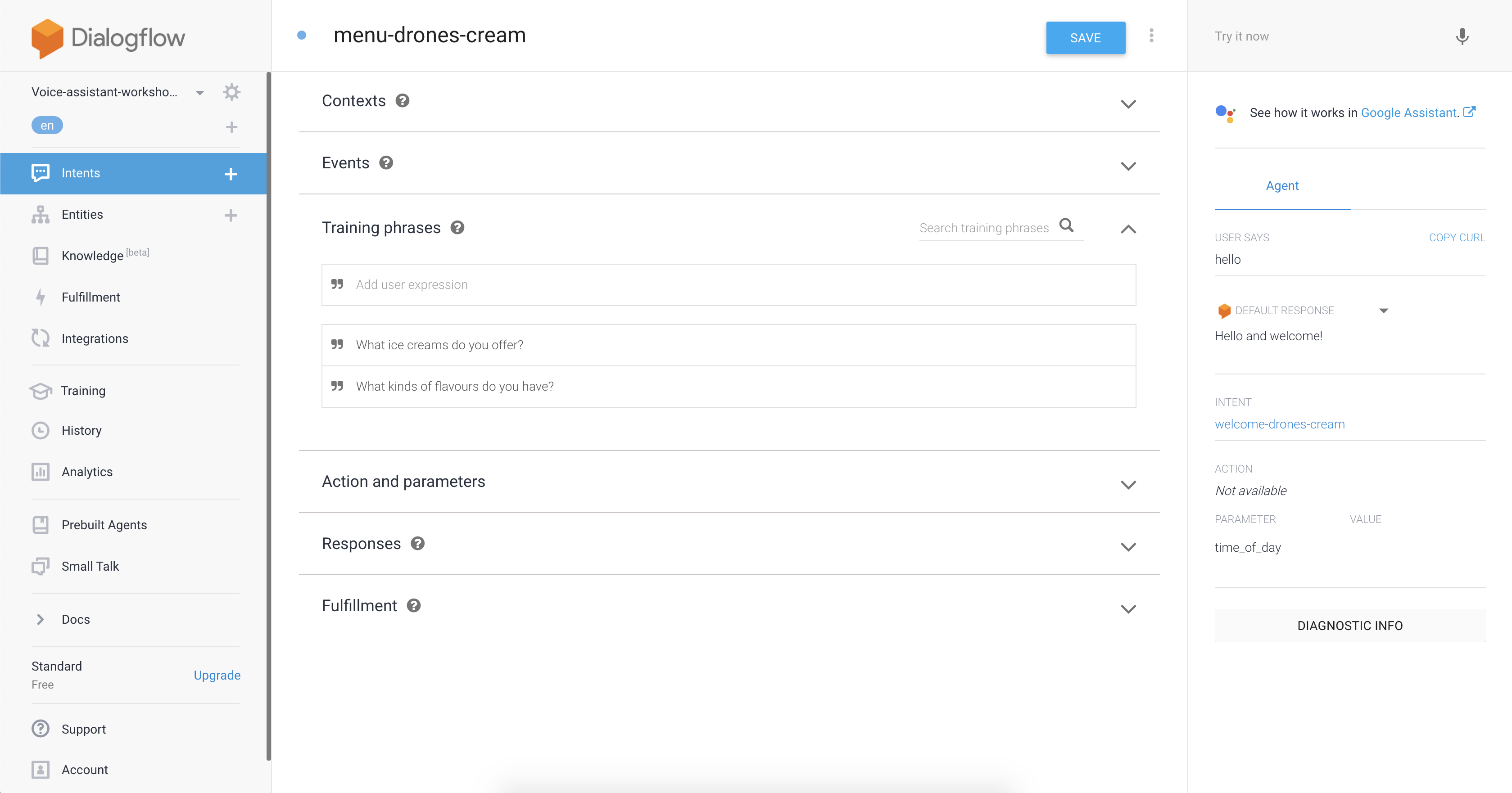Open the Default Response dropdown
The height and width of the screenshot is (793, 1512).
[1384, 311]
